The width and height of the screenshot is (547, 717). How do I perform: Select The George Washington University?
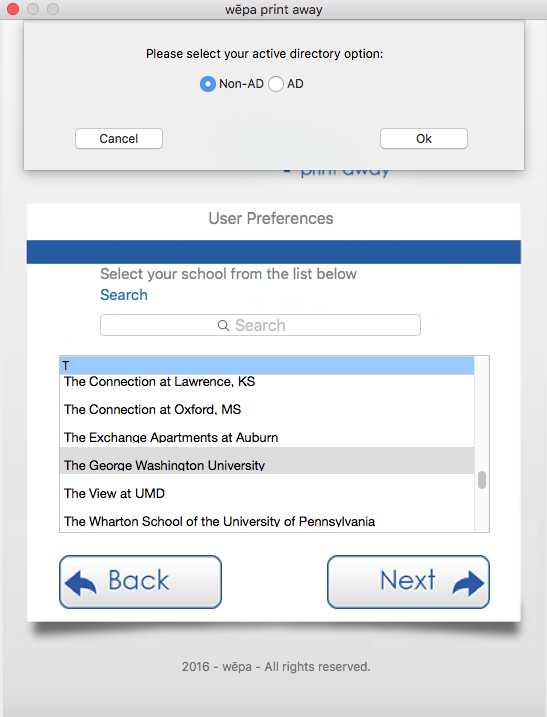(267, 461)
